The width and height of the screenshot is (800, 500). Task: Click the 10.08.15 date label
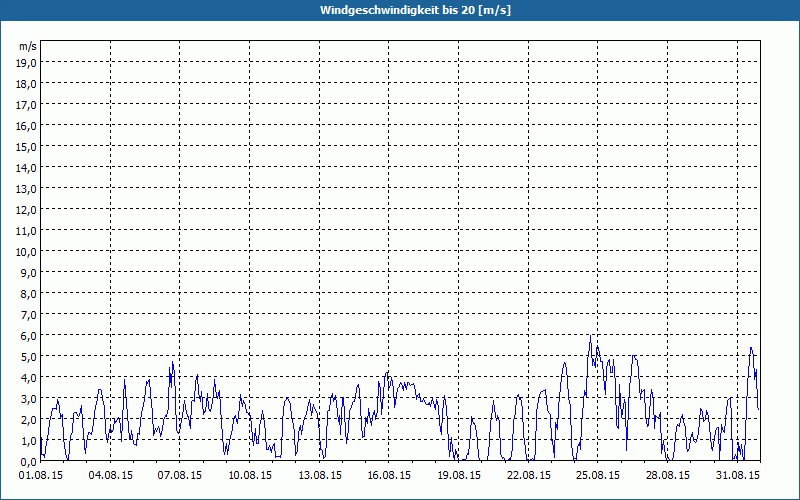pyautogui.click(x=250, y=475)
